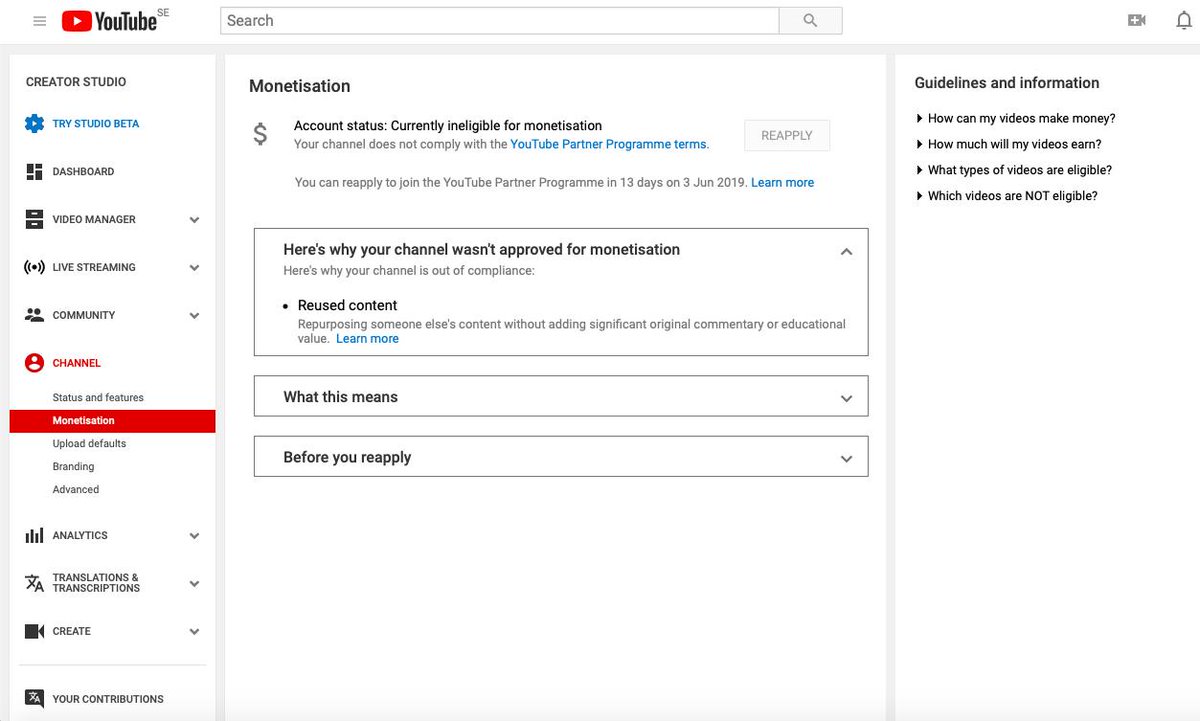The height and width of the screenshot is (721, 1200).
Task: Click Guidelines and information heading
Action: 1007,83
